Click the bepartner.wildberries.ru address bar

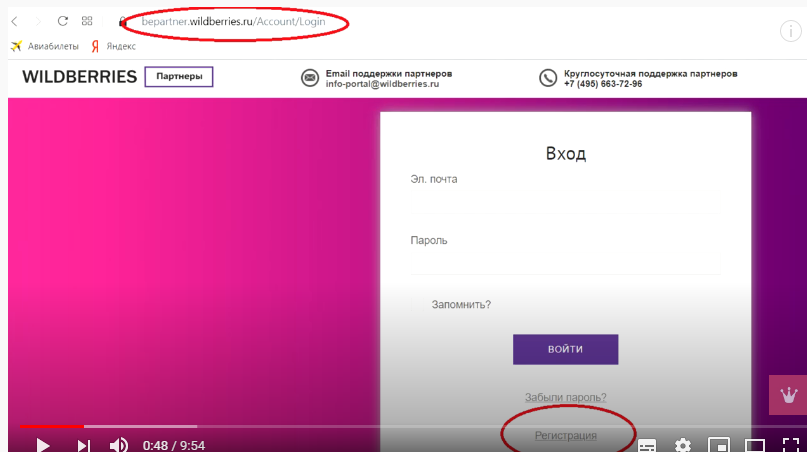pyautogui.click(x=233, y=22)
